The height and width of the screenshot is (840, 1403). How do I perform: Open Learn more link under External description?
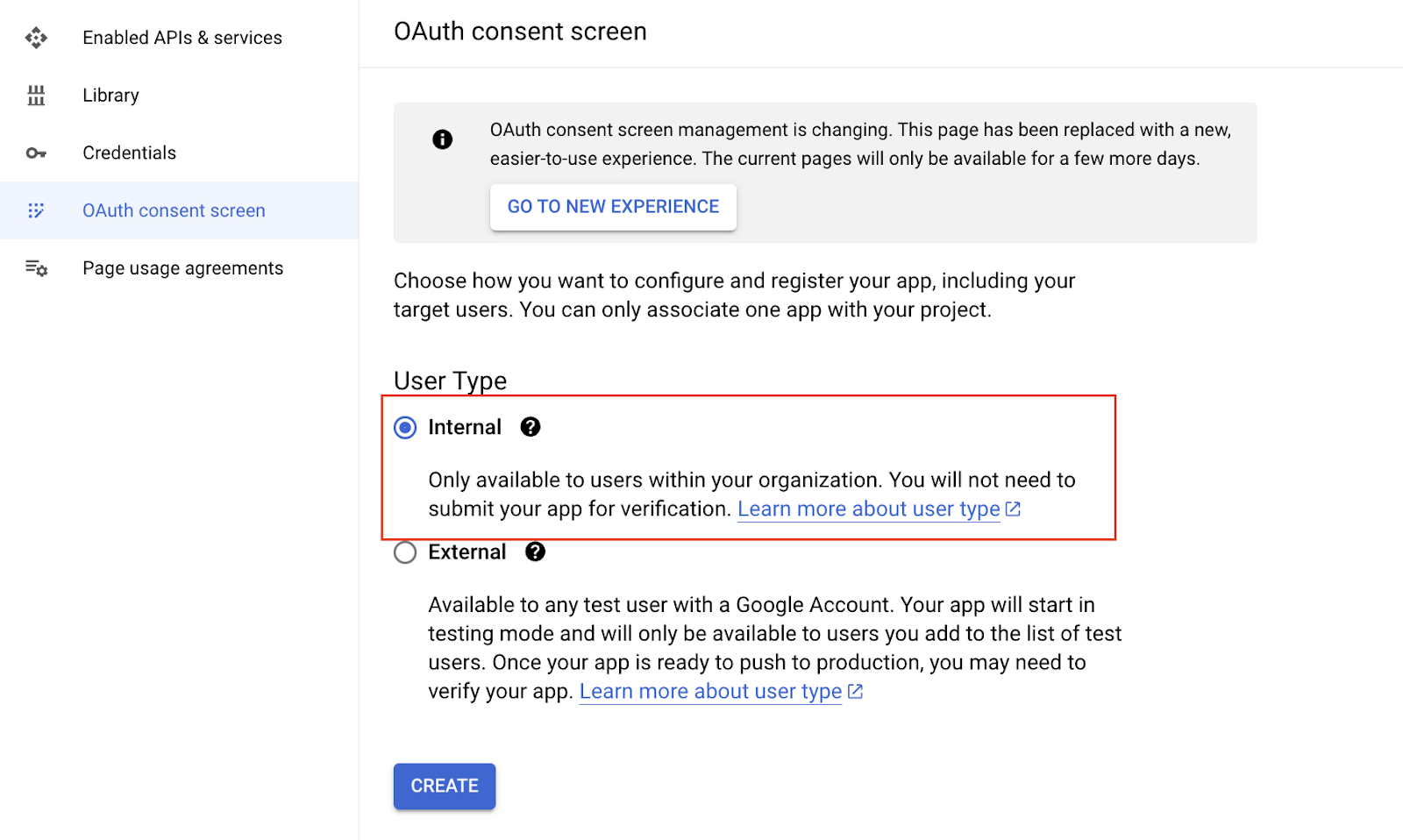pyautogui.click(x=710, y=692)
